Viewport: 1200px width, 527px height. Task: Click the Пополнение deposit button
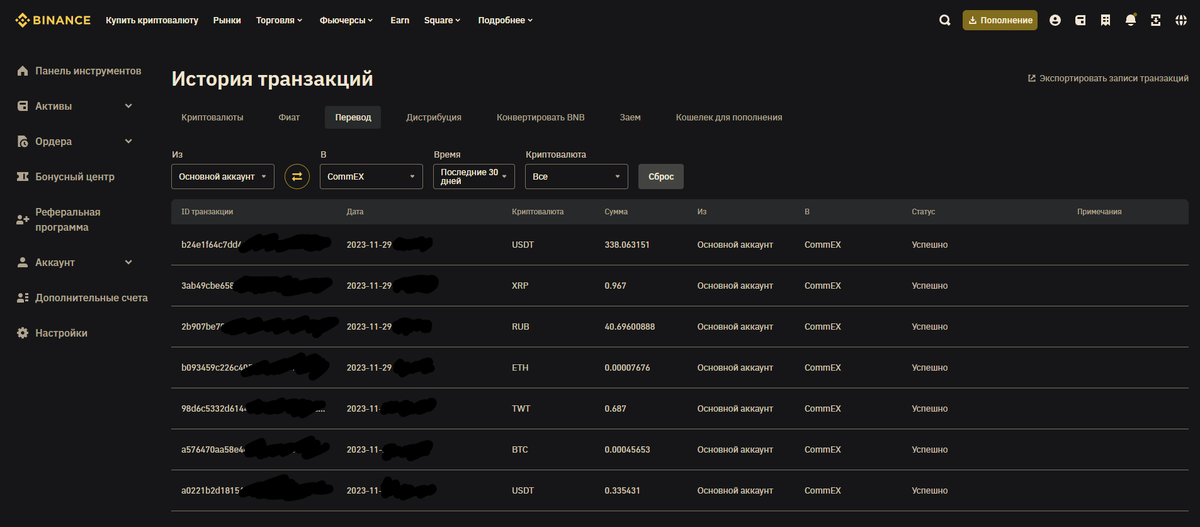1000,20
